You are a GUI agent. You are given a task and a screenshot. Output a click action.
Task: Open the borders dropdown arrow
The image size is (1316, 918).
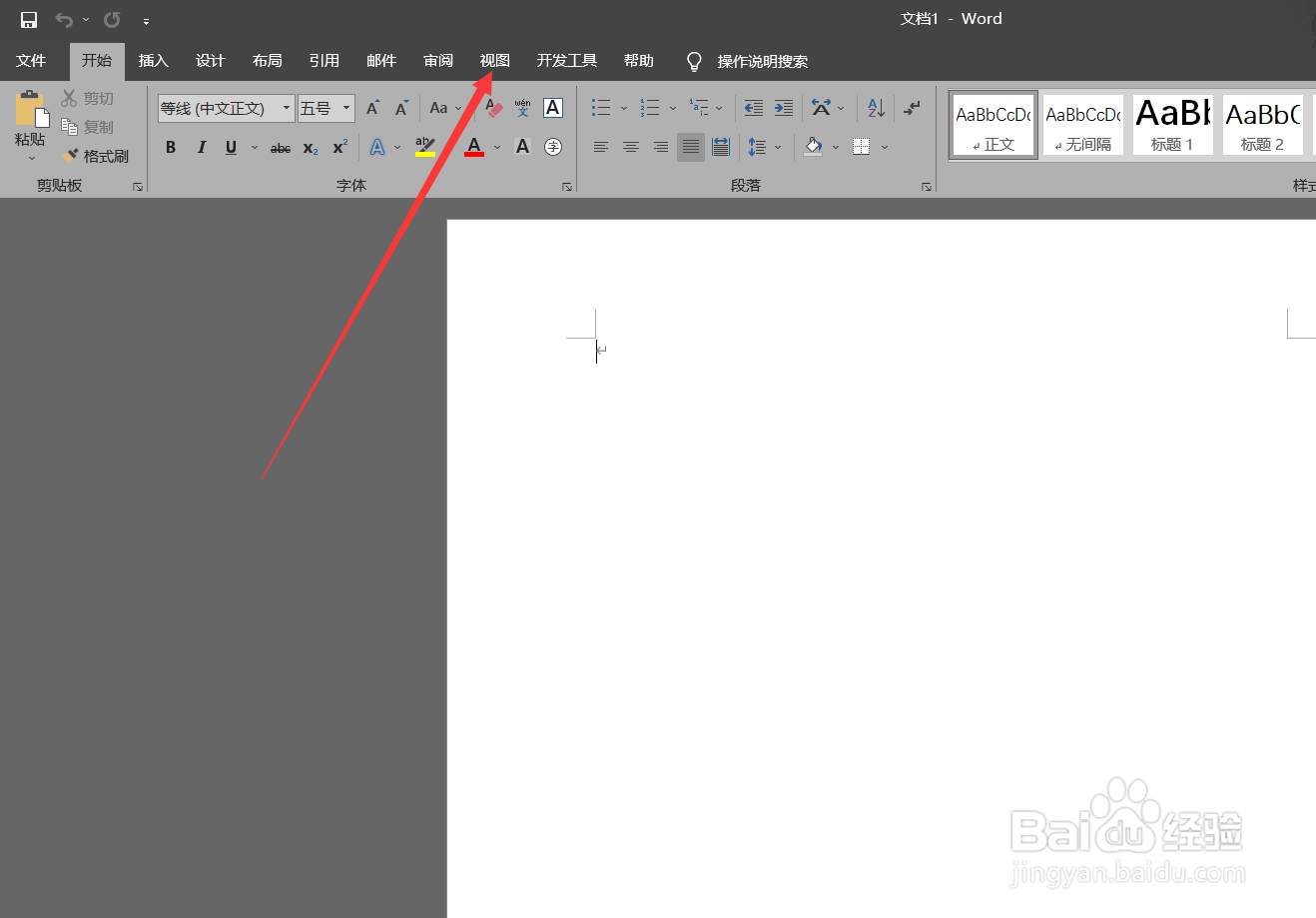tap(885, 147)
